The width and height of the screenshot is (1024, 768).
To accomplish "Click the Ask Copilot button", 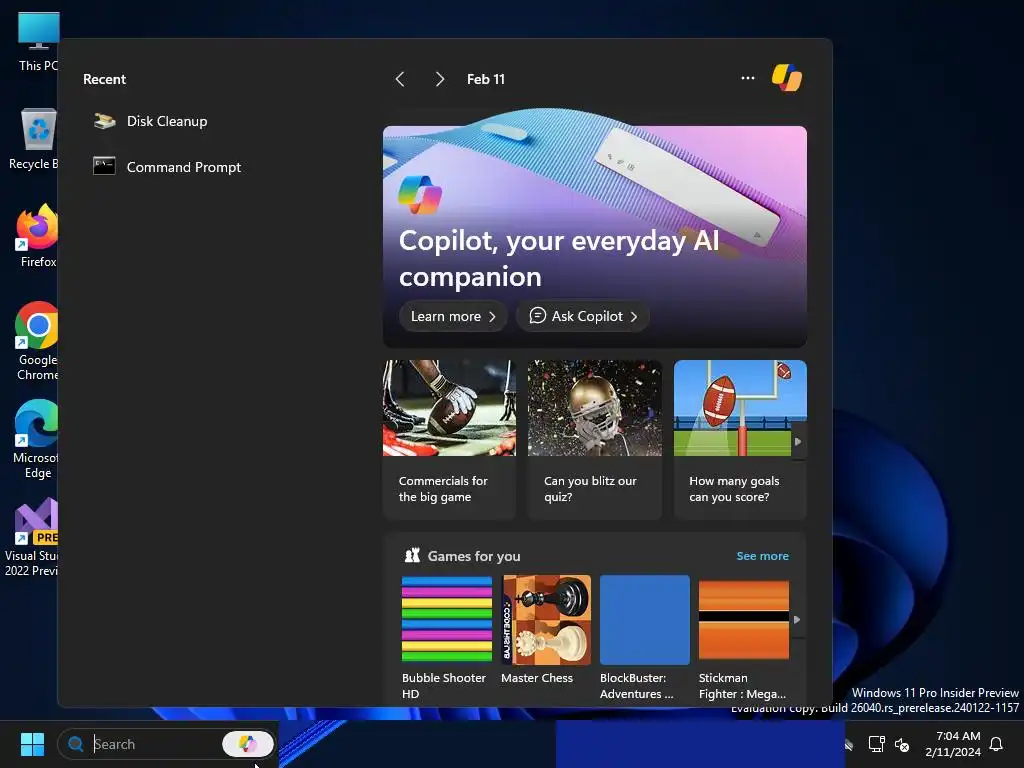I will pyautogui.click(x=583, y=317).
